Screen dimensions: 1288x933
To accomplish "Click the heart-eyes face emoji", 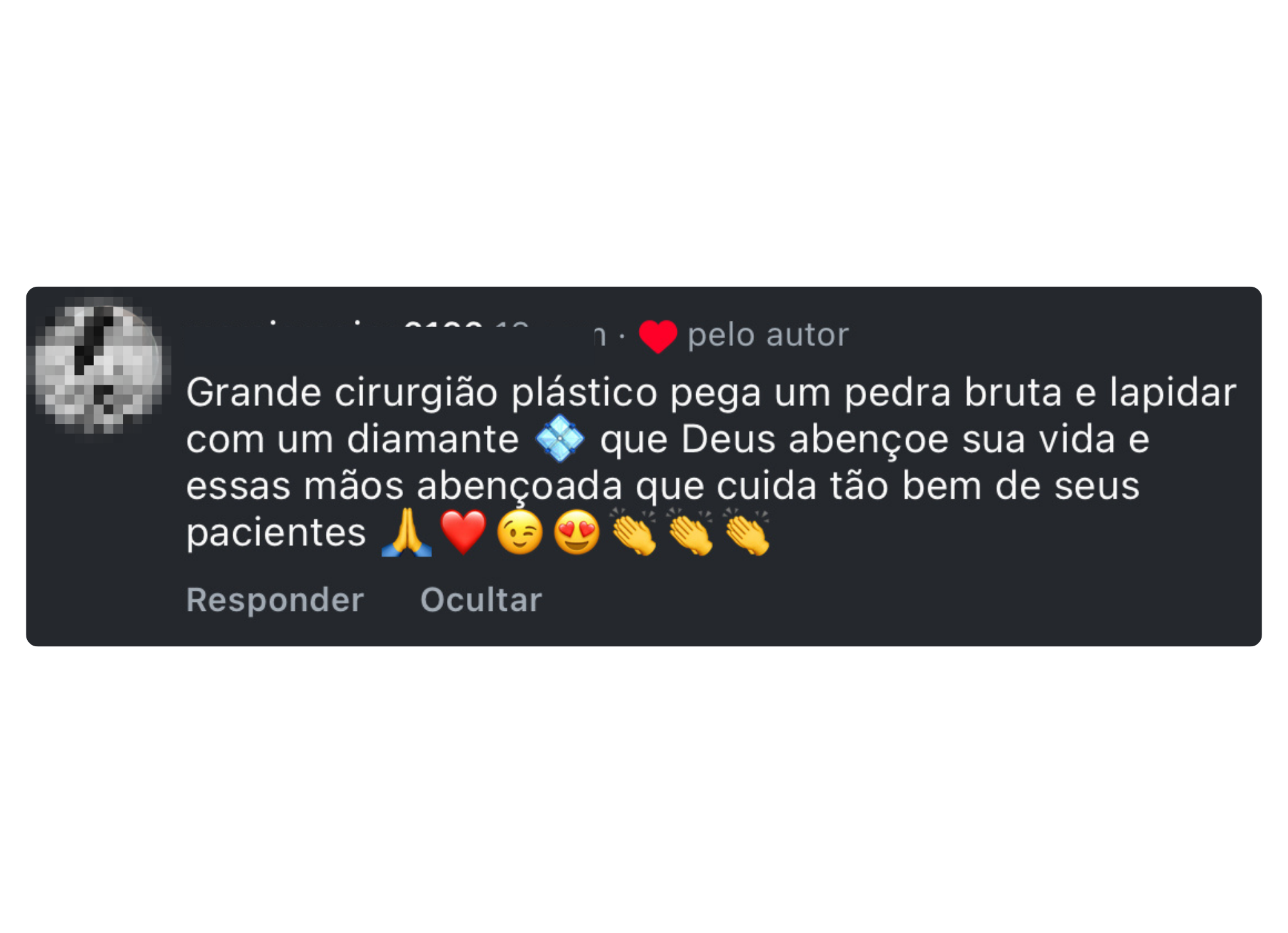I will (x=577, y=532).
